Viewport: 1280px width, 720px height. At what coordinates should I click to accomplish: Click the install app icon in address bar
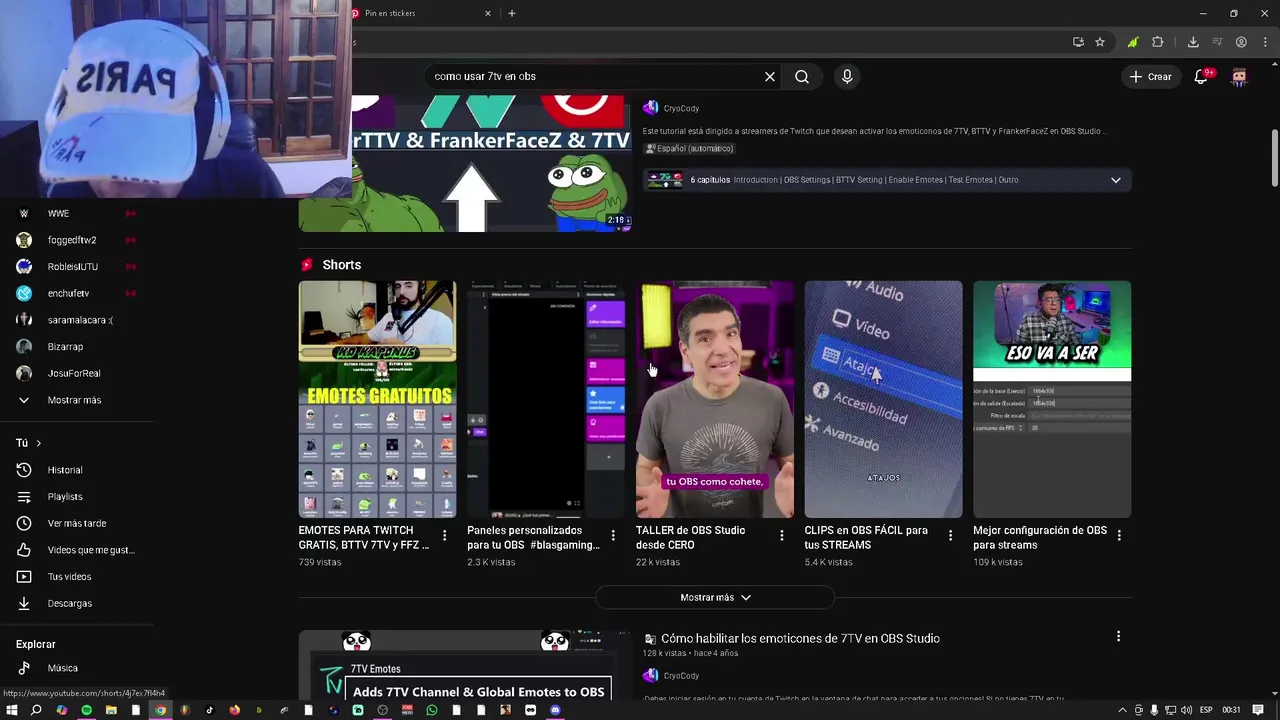[1078, 42]
